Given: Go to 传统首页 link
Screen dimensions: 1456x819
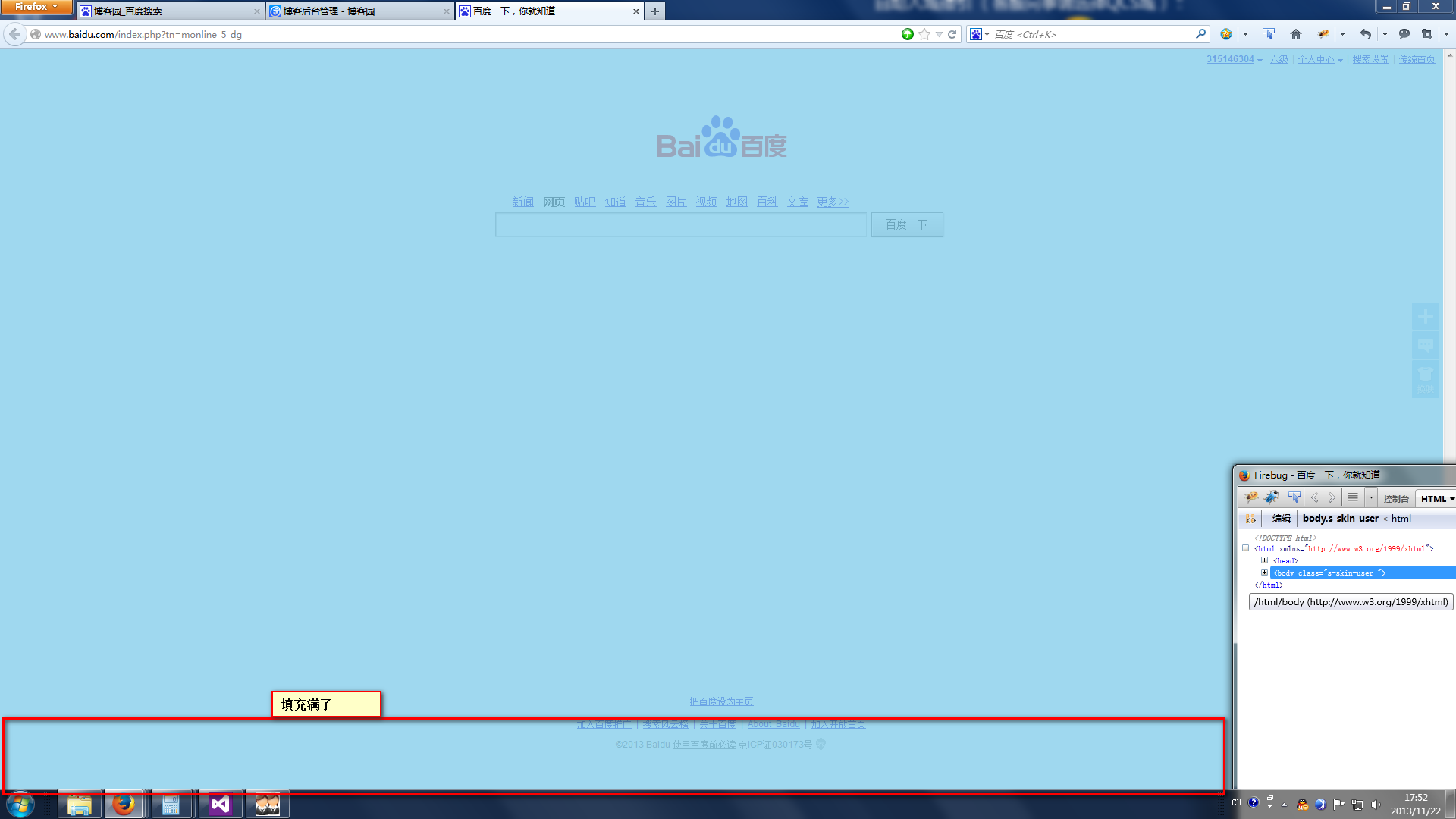Looking at the screenshot, I should [x=1417, y=59].
